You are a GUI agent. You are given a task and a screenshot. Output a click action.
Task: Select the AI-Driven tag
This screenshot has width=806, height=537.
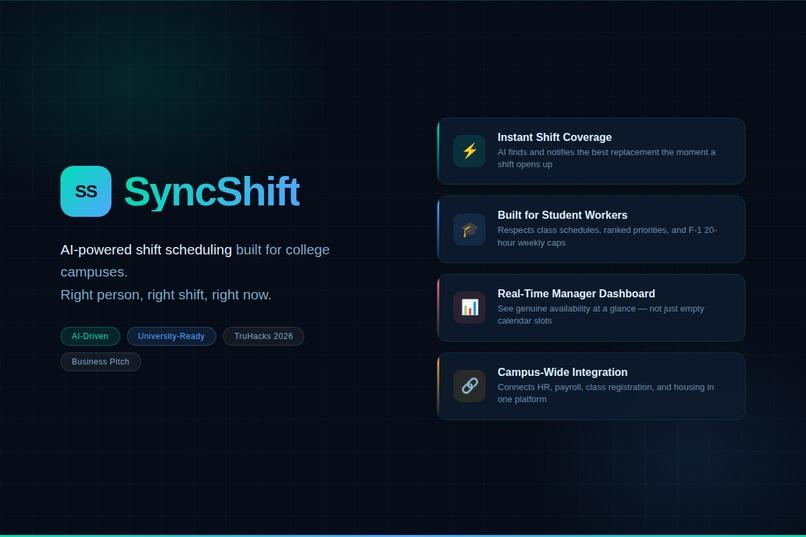click(x=90, y=336)
